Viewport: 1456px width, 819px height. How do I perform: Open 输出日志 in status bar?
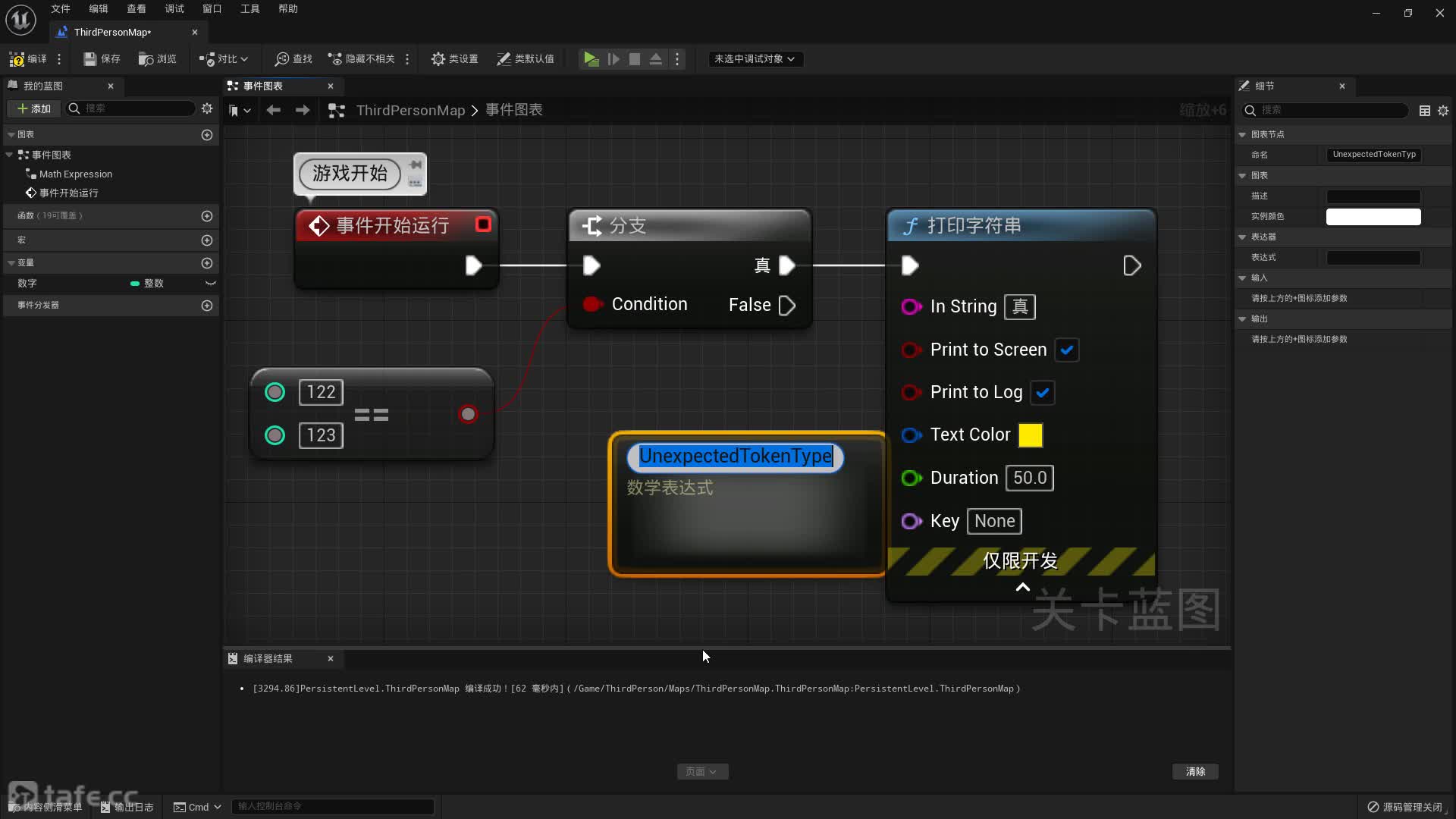click(127, 807)
